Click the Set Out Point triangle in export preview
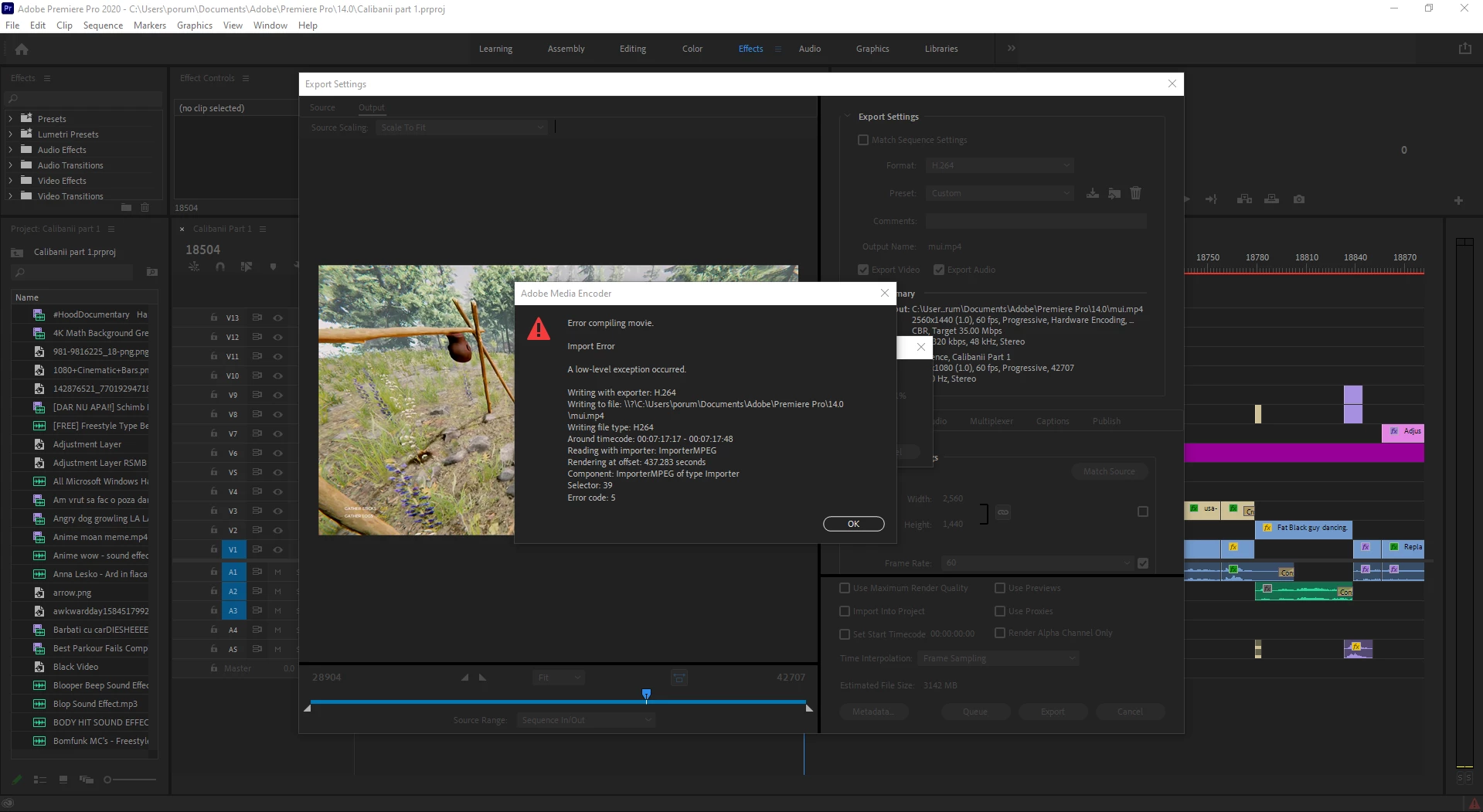Screen dimensions: 1483x812 coord(483,678)
